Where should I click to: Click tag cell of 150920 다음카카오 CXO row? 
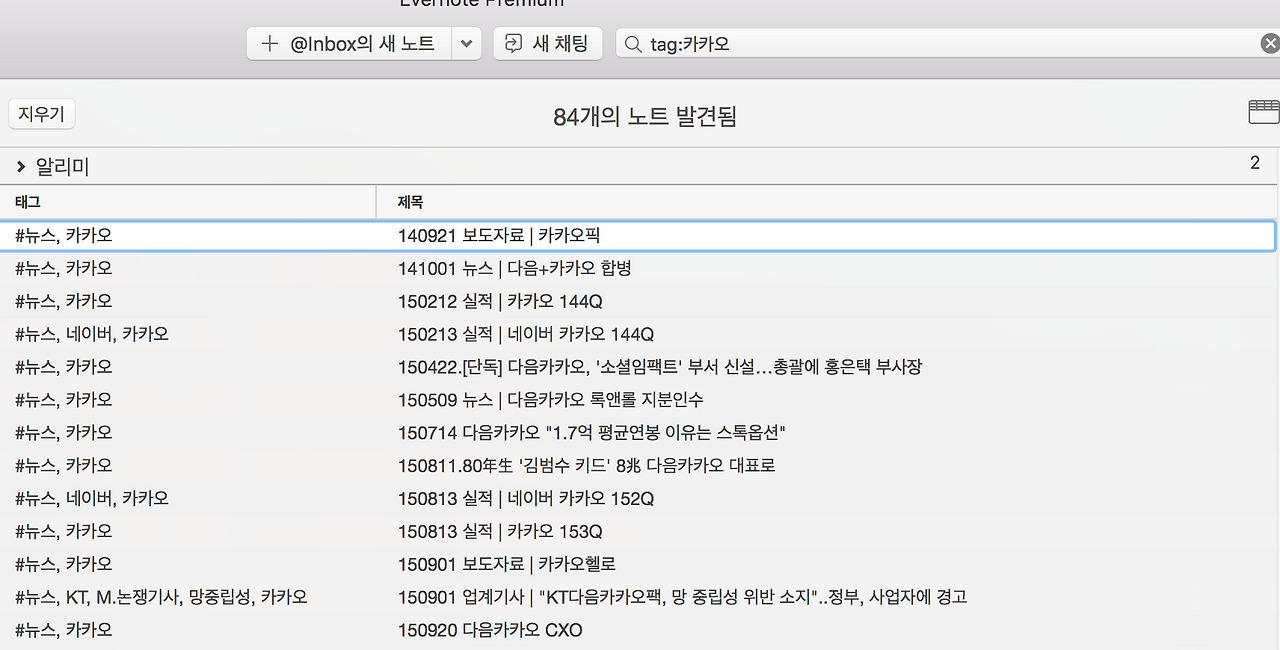[x=64, y=630]
